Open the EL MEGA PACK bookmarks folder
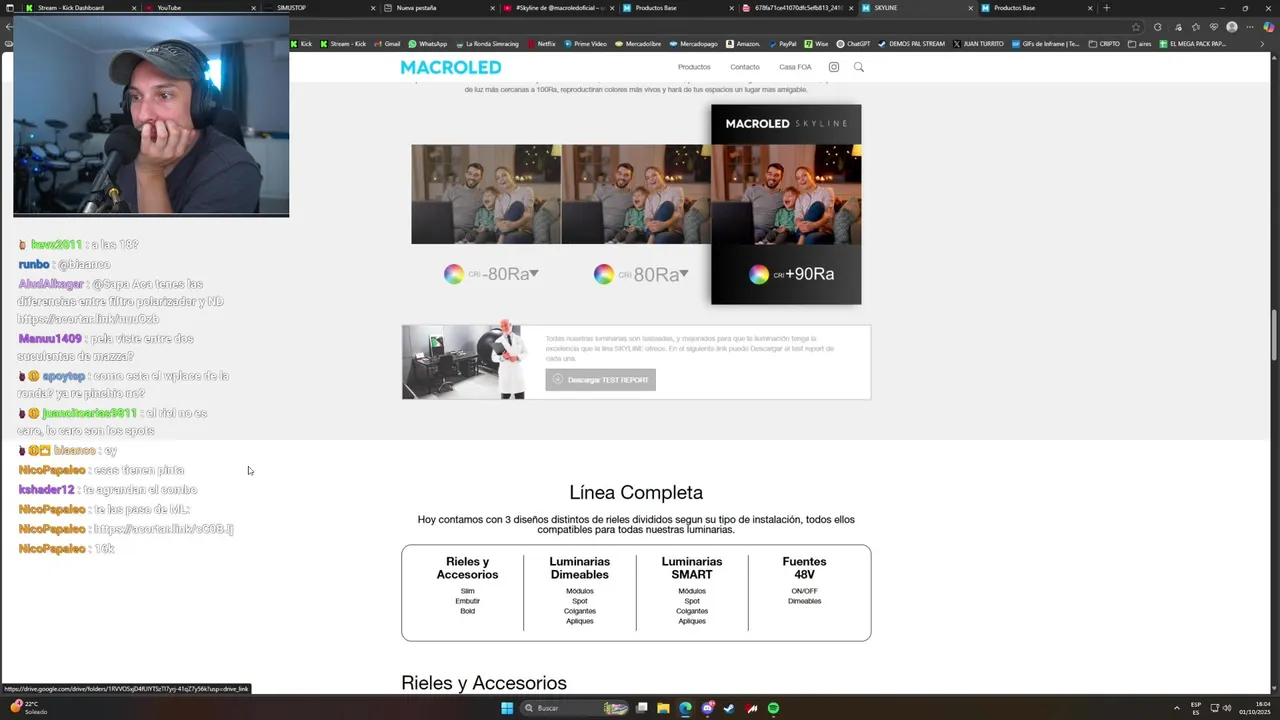 point(1193,44)
